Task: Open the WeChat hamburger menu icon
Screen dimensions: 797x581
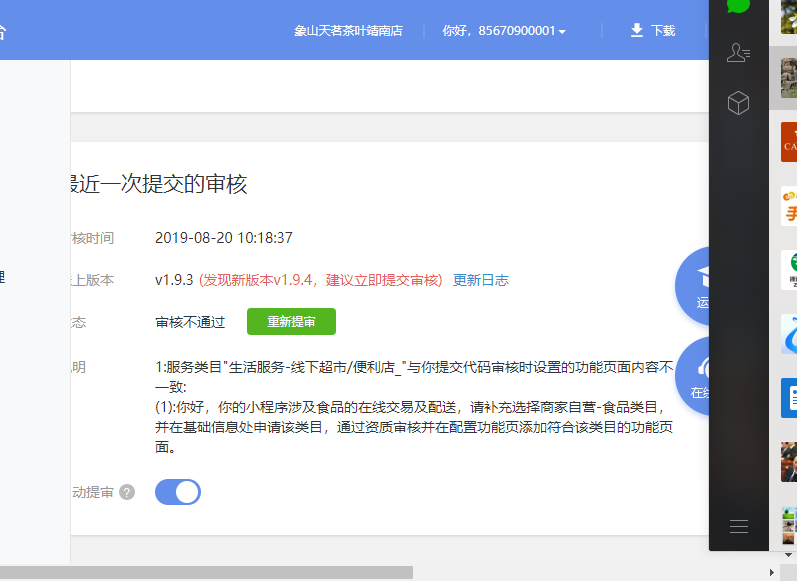Action: 739,527
